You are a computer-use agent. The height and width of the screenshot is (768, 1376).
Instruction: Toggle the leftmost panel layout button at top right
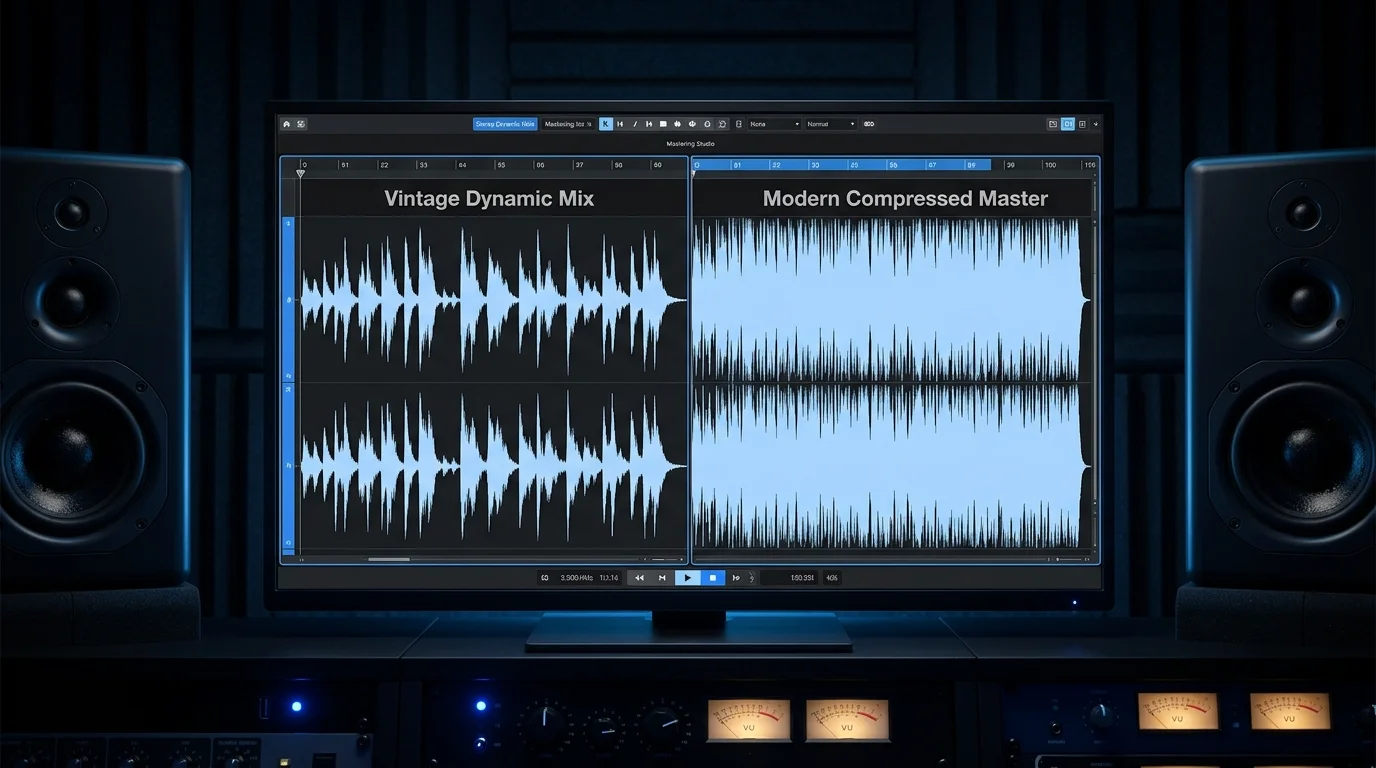1052,124
